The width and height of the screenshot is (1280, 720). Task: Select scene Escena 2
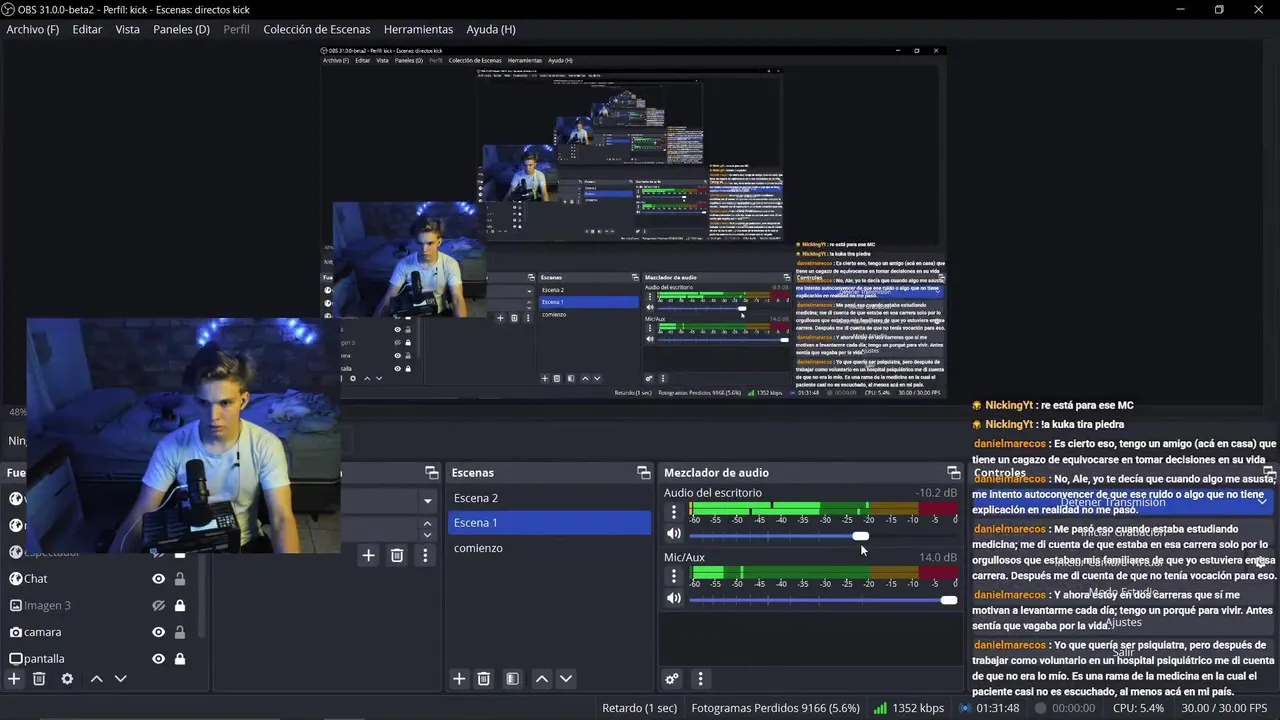point(548,498)
